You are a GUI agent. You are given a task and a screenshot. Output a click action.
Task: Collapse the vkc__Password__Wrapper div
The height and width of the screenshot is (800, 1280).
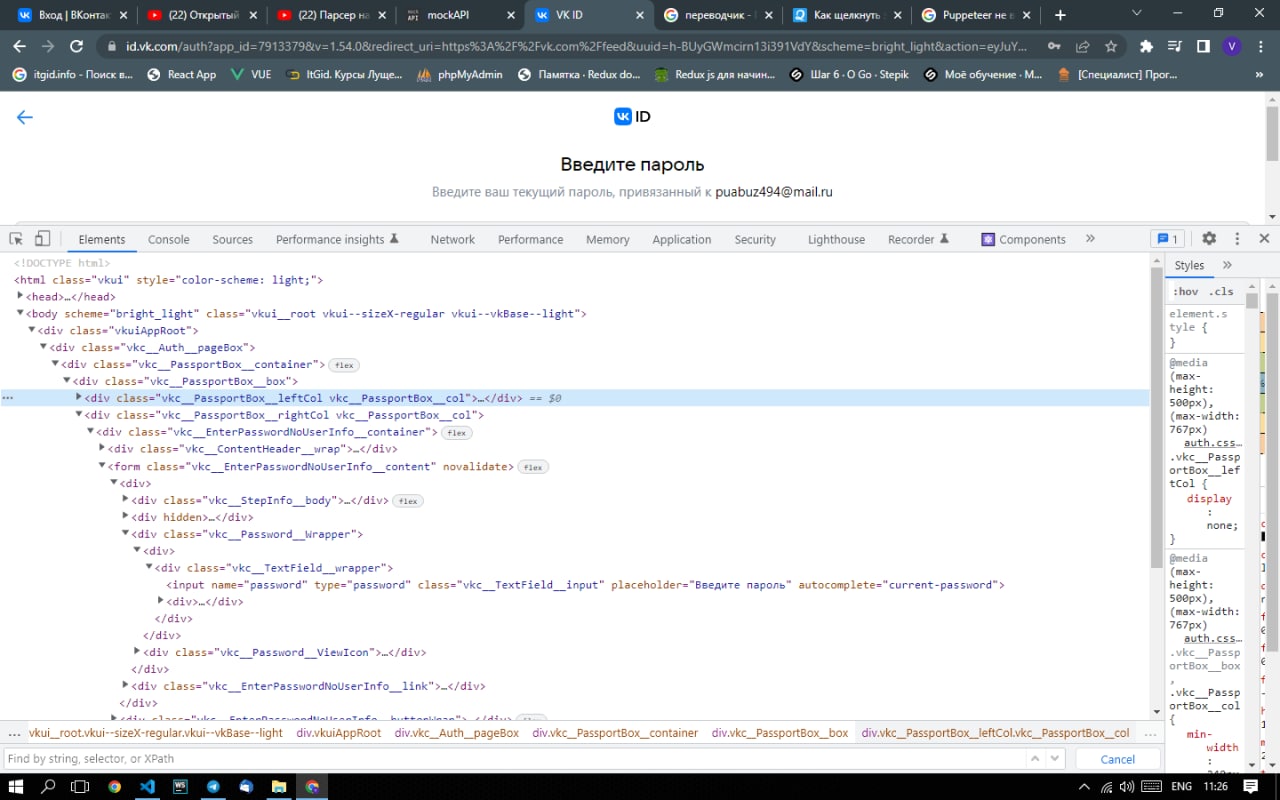click(x=125, y=533)
